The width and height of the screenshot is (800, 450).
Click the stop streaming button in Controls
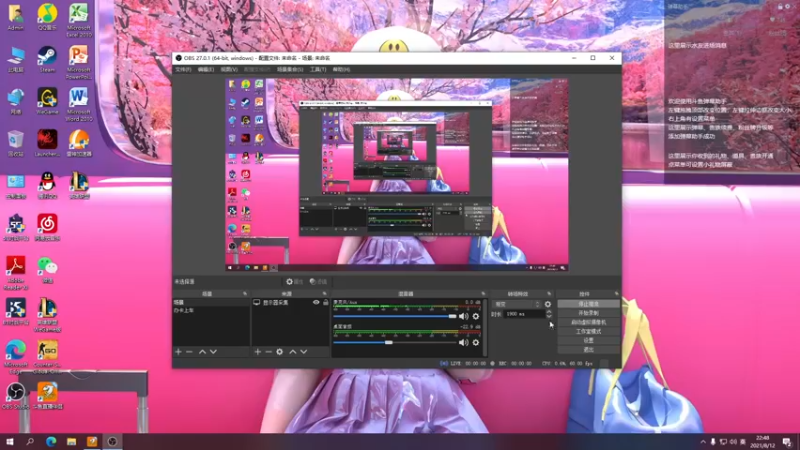[x=588, y=304]
